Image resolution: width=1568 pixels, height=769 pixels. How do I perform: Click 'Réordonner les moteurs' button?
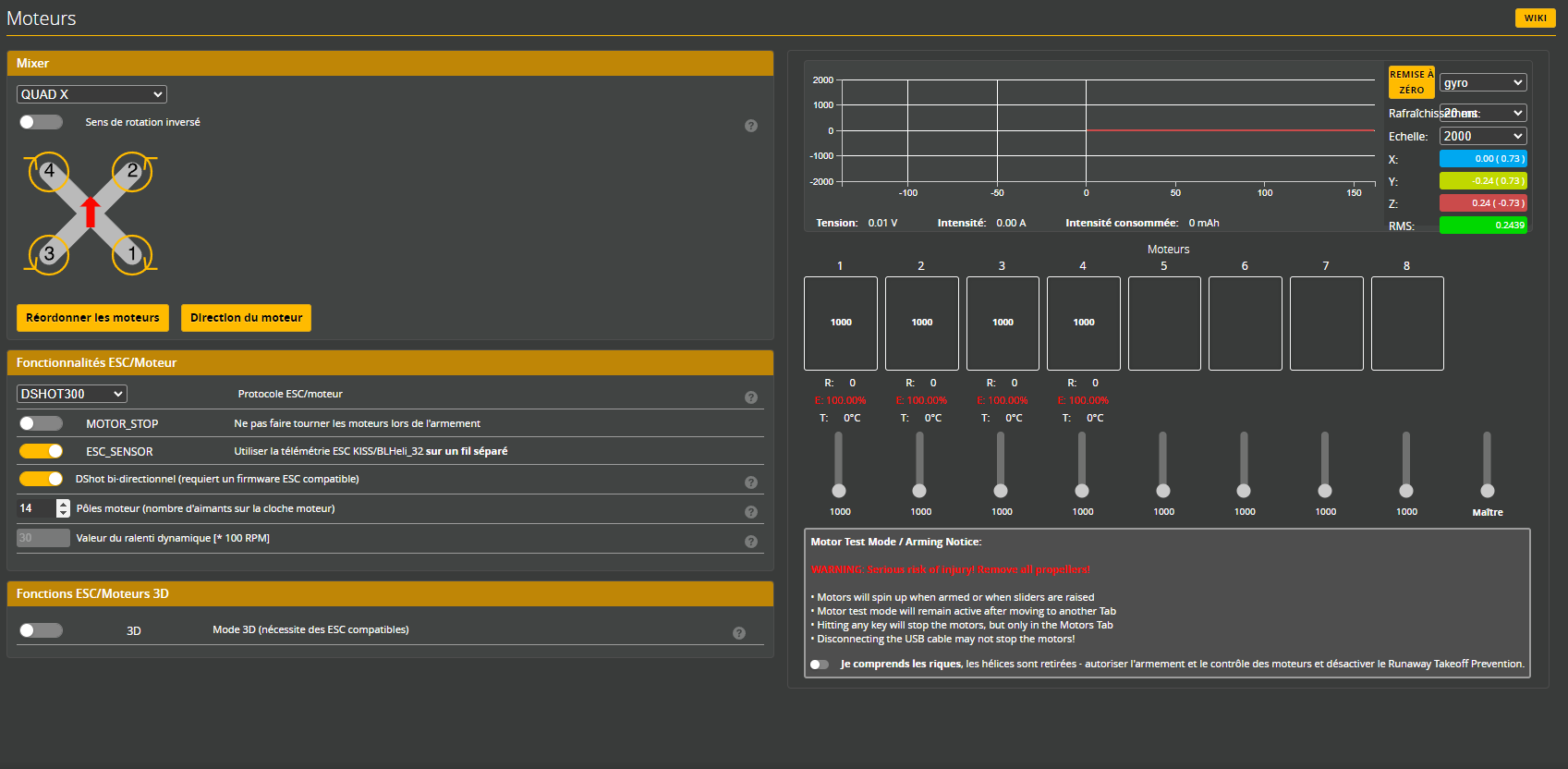(x=92, y=318)
